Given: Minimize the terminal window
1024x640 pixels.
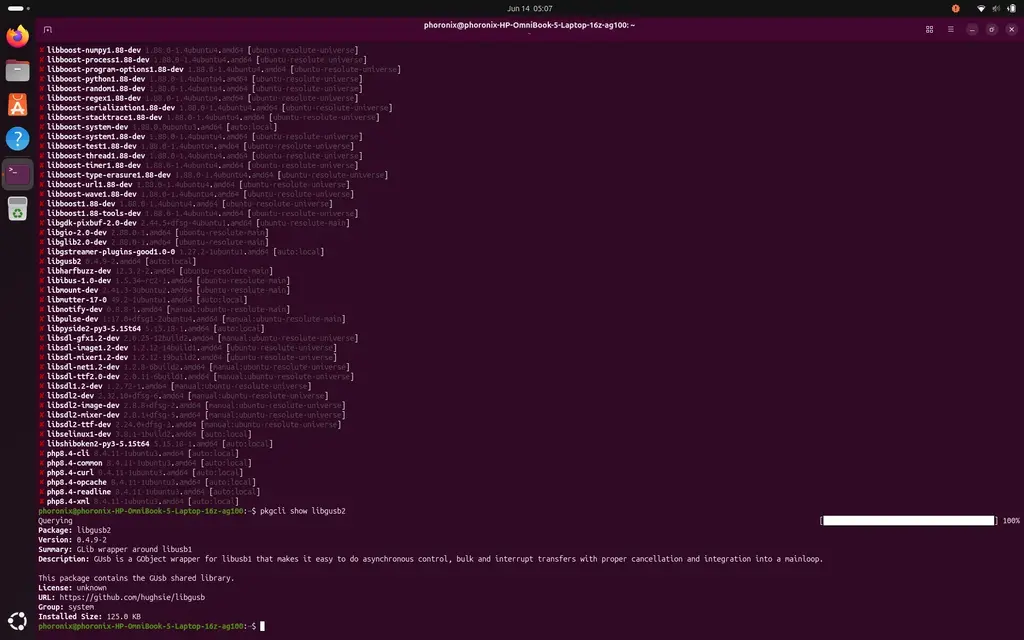Looking at the screenshot, I should (x=972, y=29).
